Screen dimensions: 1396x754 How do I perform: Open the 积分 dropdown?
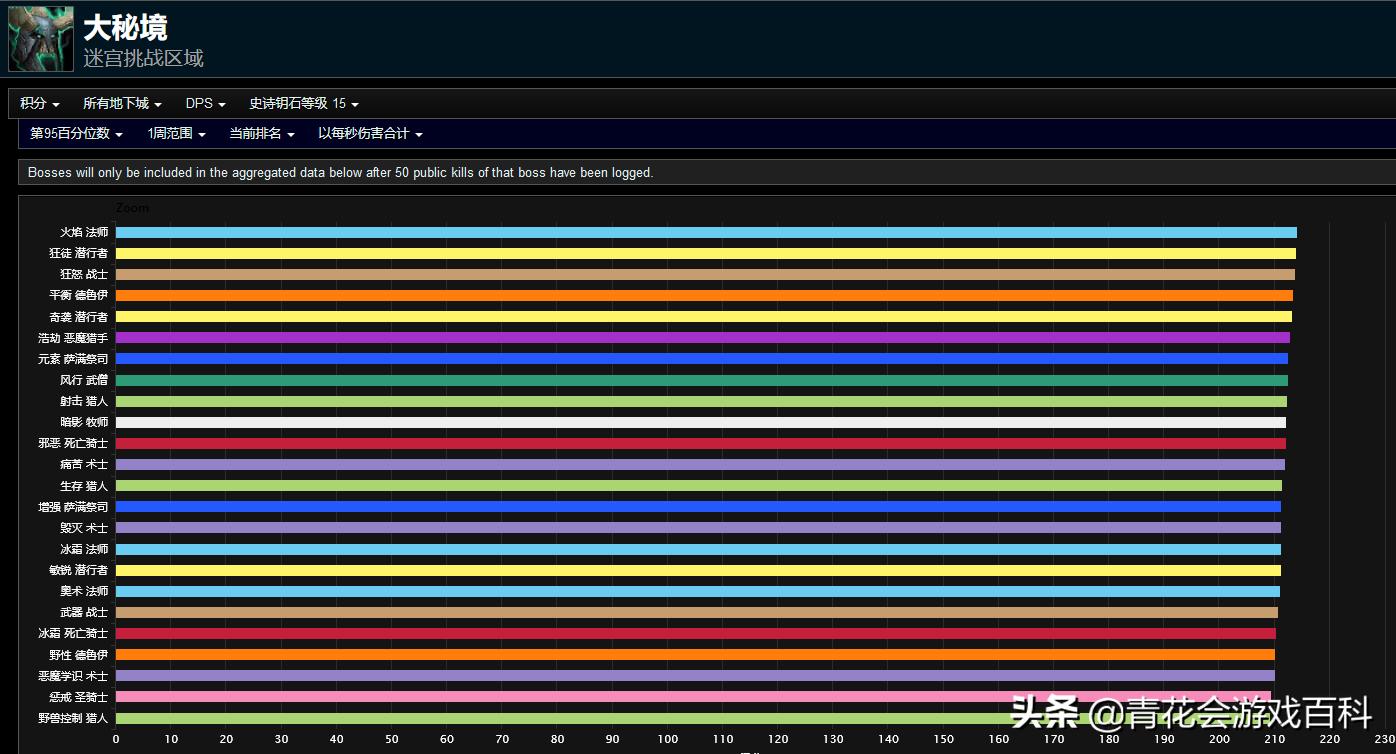[40, 103]
